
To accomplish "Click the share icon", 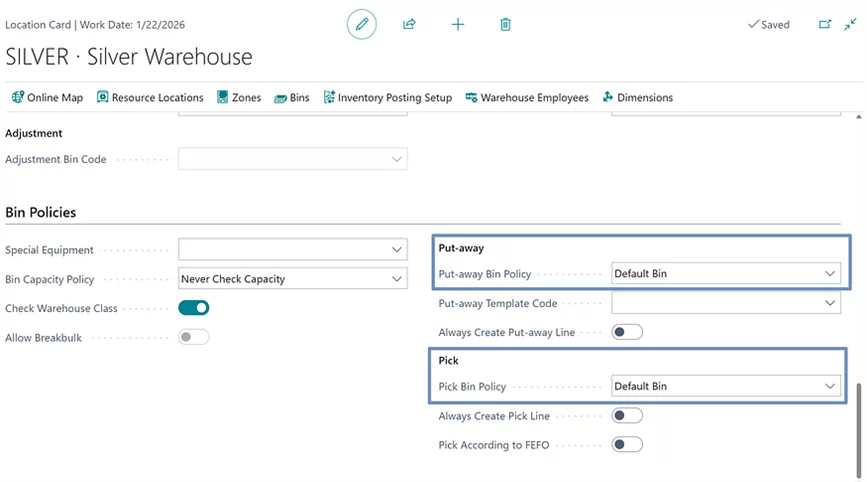I will pyautogui.click(x=409, y=24).
